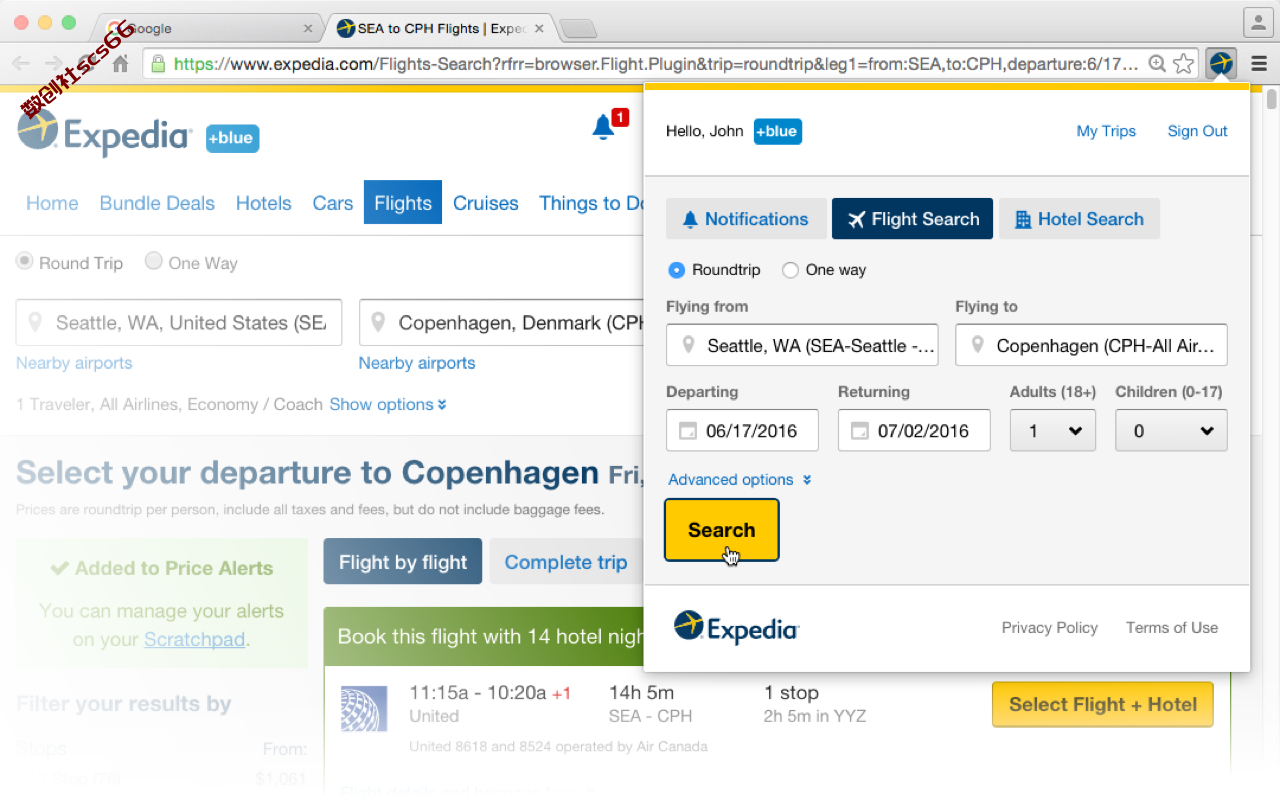
Task: Click Nearby airports under Seattle field
Action: 74,363
